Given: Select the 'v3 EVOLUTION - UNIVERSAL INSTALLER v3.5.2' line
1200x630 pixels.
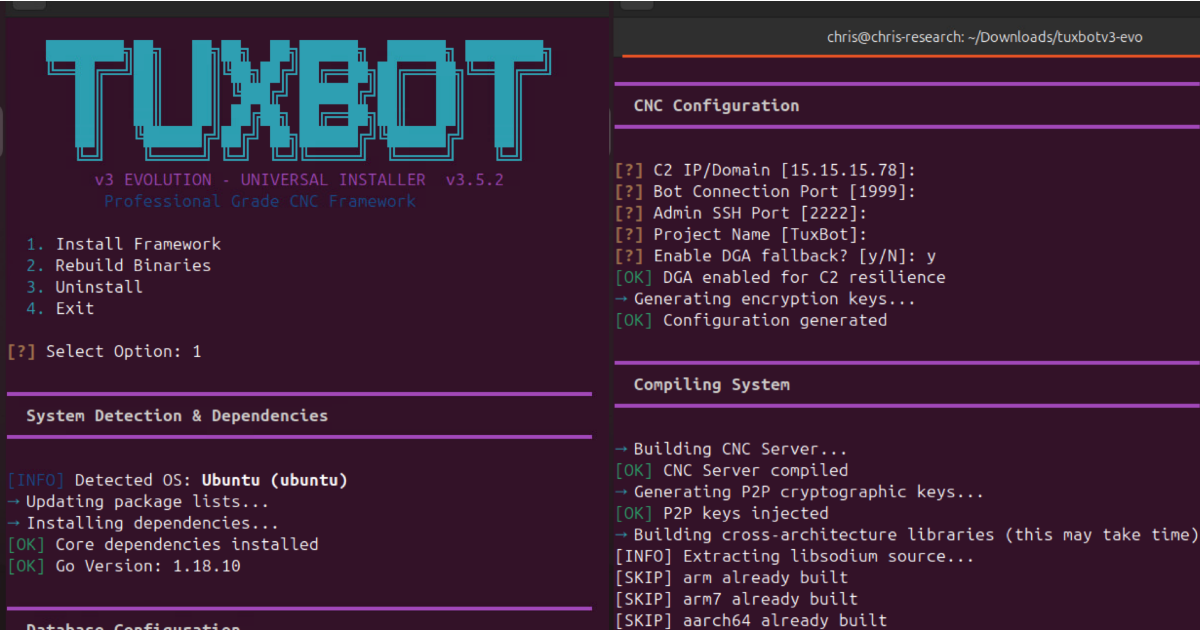Looking at the screenshot, I should (299, 180).
